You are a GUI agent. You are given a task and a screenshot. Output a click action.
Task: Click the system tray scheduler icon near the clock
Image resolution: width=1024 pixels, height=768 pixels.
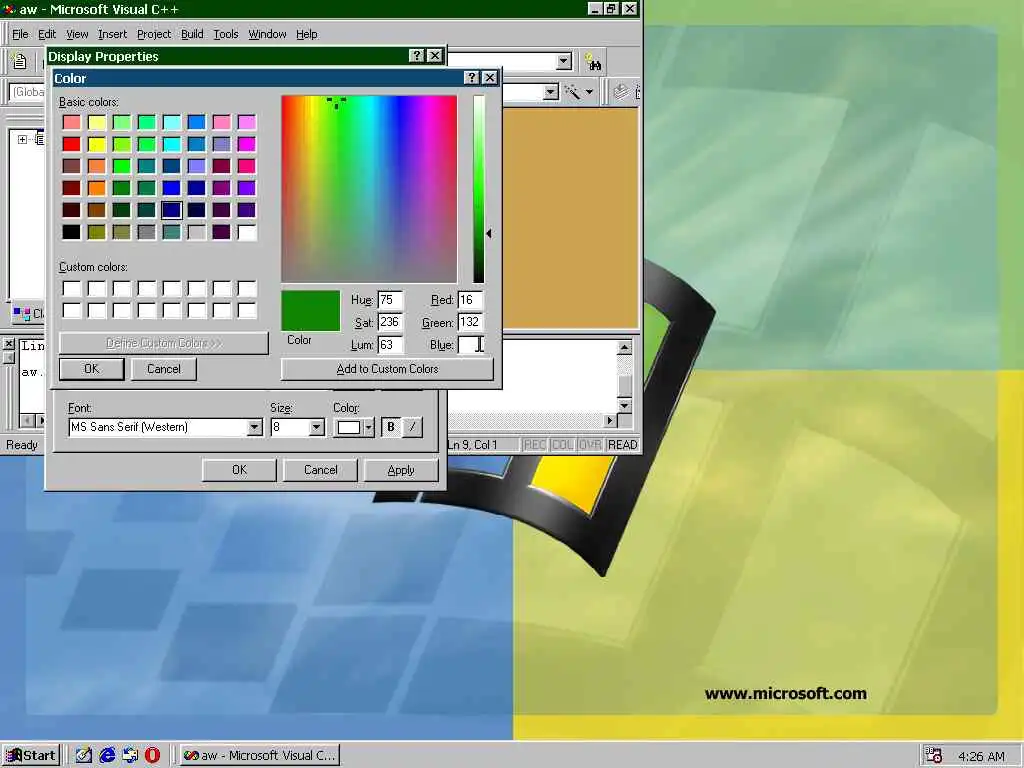934,756
